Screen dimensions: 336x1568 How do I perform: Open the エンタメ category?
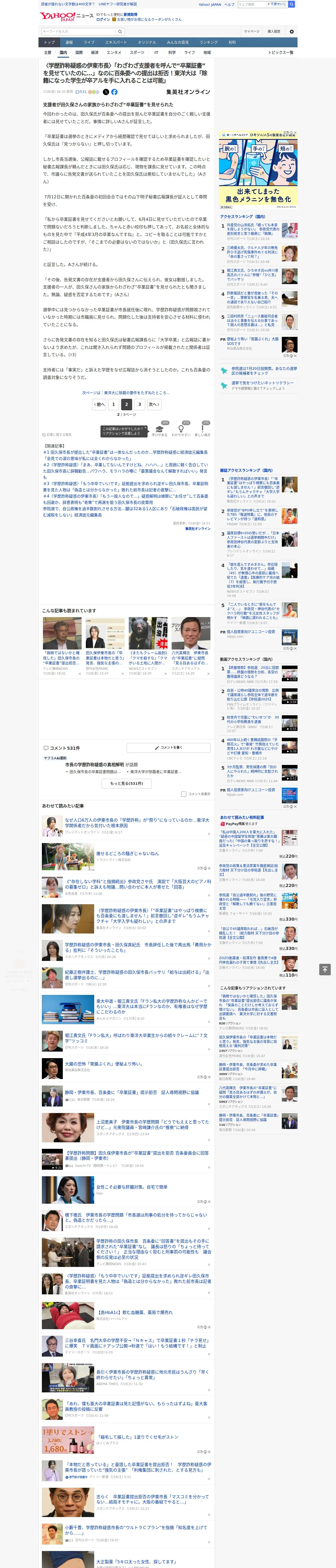point(114,52)
